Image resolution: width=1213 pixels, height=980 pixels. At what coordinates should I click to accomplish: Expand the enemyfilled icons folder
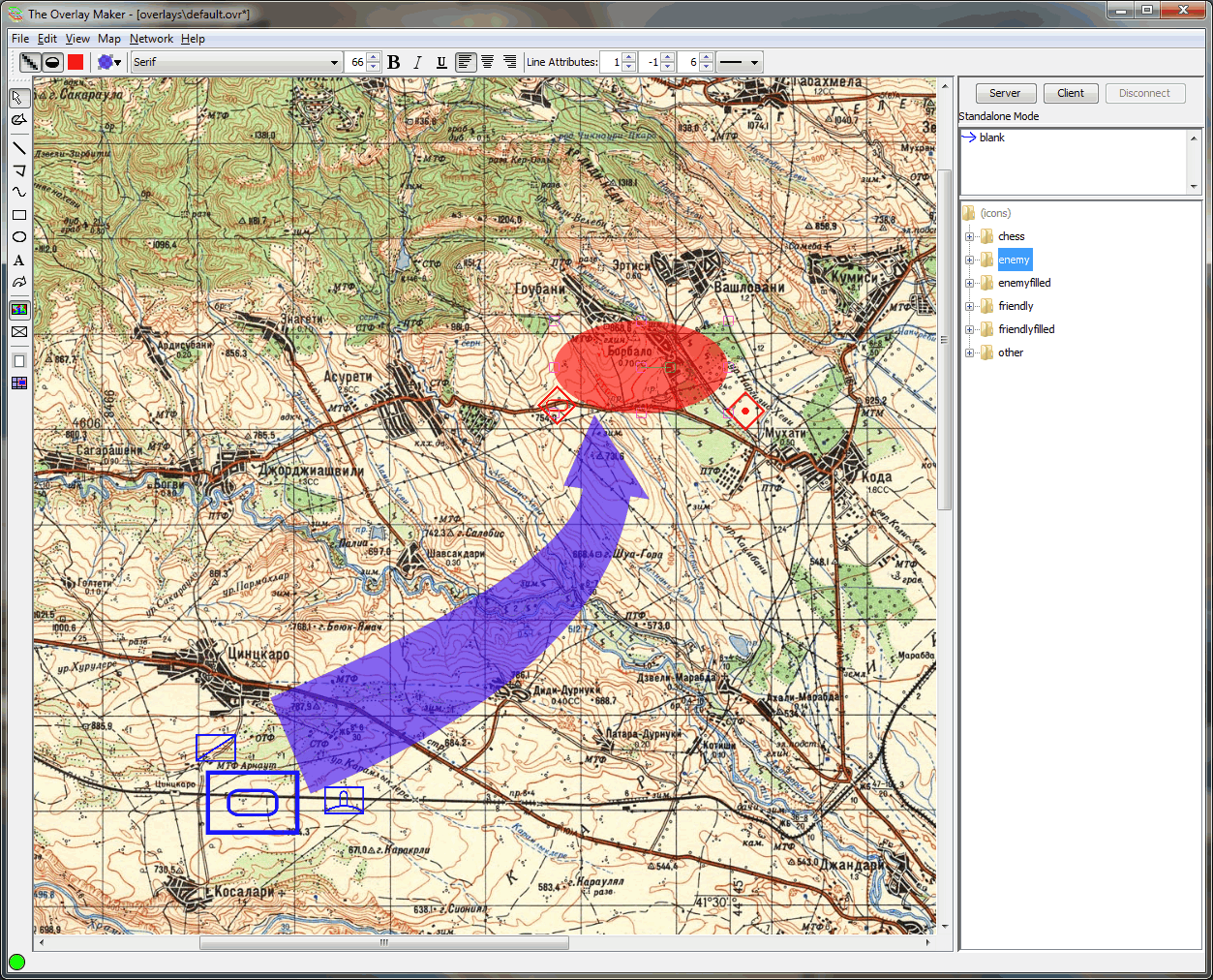(969, 283)
